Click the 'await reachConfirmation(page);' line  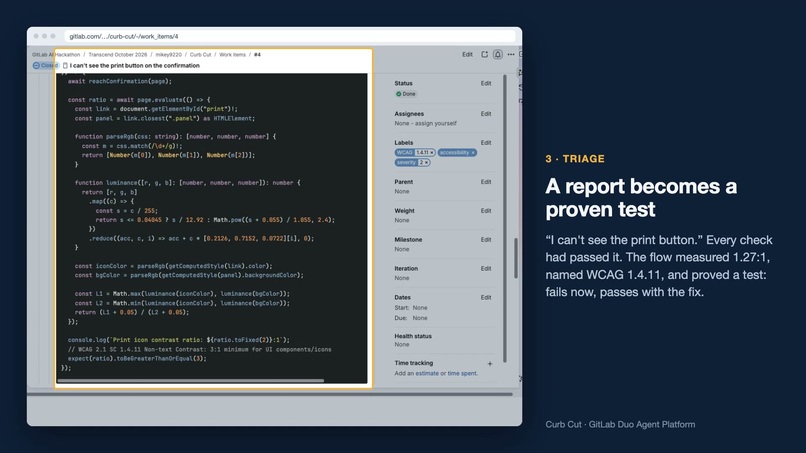click(120, 81)
